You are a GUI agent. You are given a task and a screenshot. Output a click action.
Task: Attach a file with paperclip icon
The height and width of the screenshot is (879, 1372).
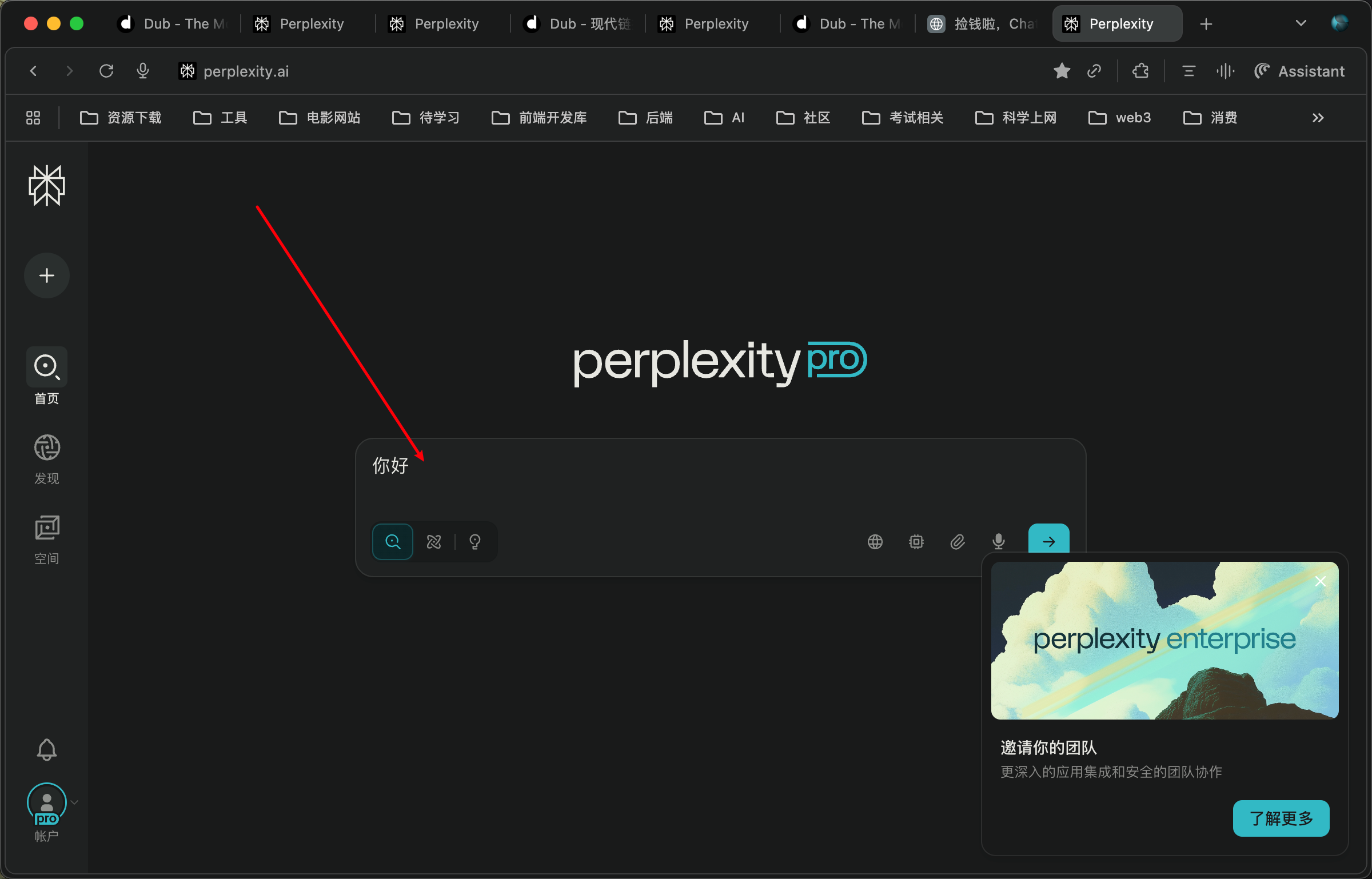coord(958,541)
